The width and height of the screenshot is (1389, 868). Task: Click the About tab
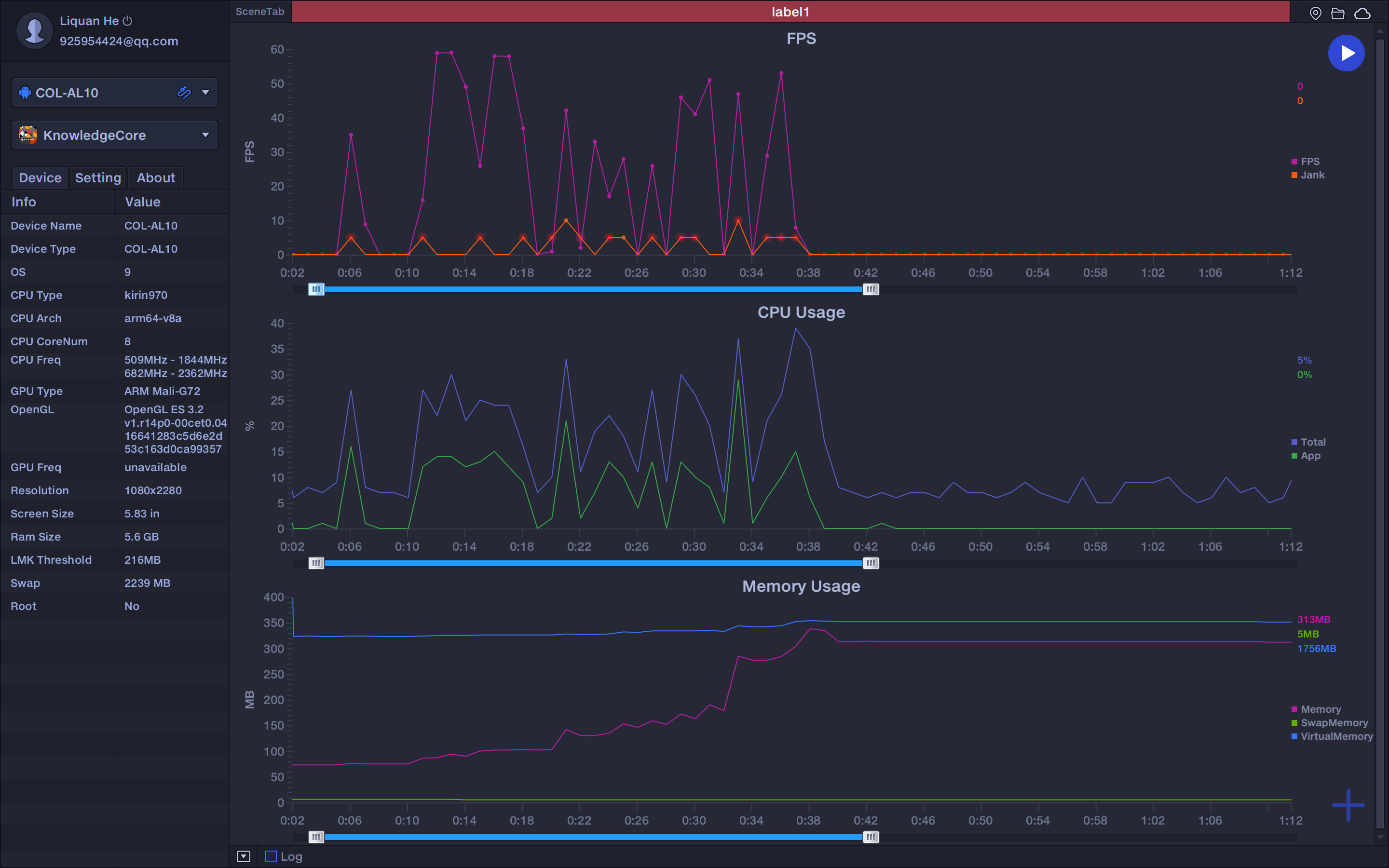(155, 177)
